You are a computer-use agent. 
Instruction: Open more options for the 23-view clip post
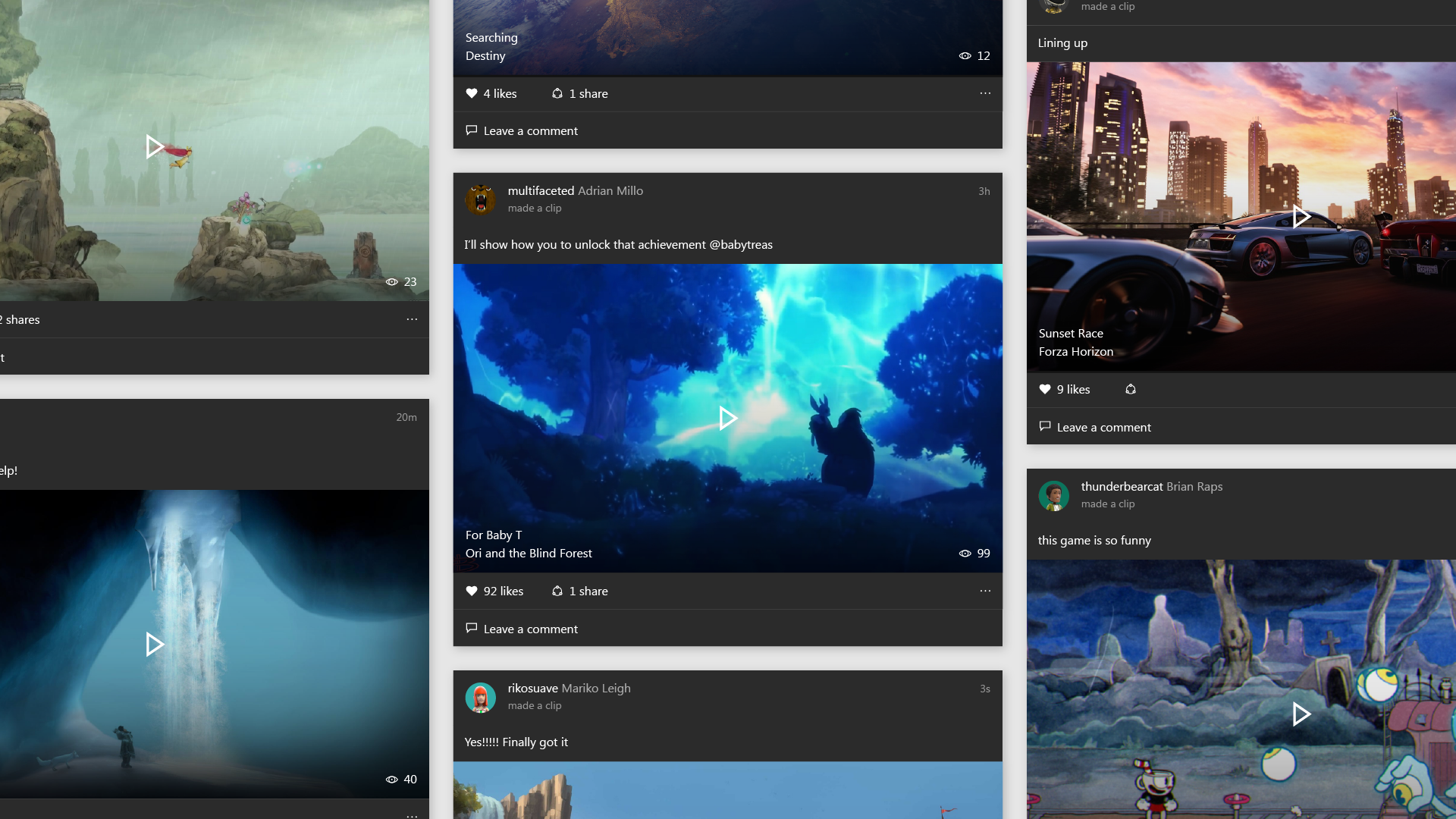coord(412,319)
